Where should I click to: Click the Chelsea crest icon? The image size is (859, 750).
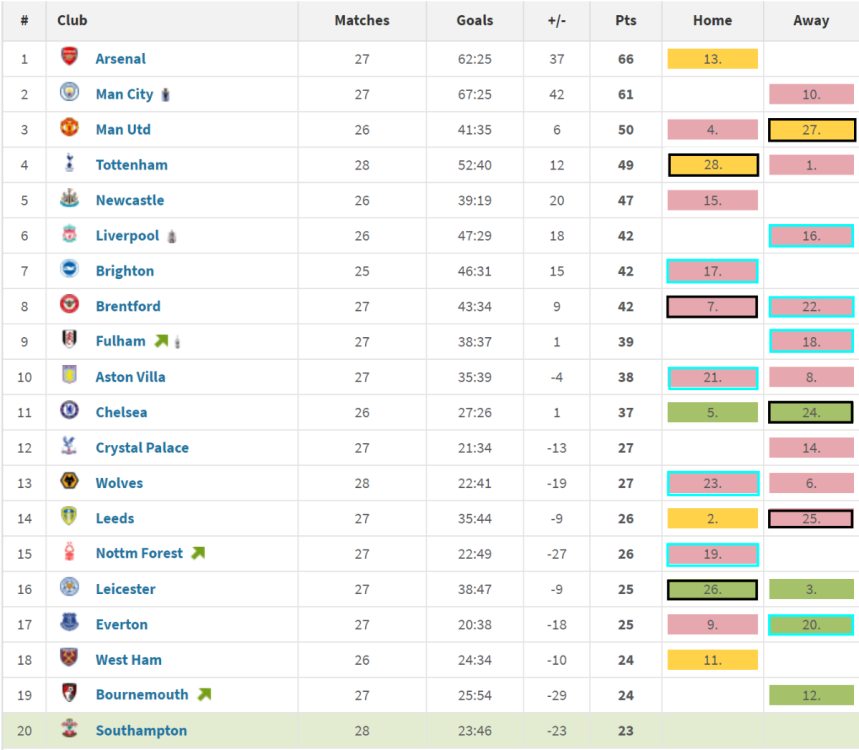[x=70, y=411]
